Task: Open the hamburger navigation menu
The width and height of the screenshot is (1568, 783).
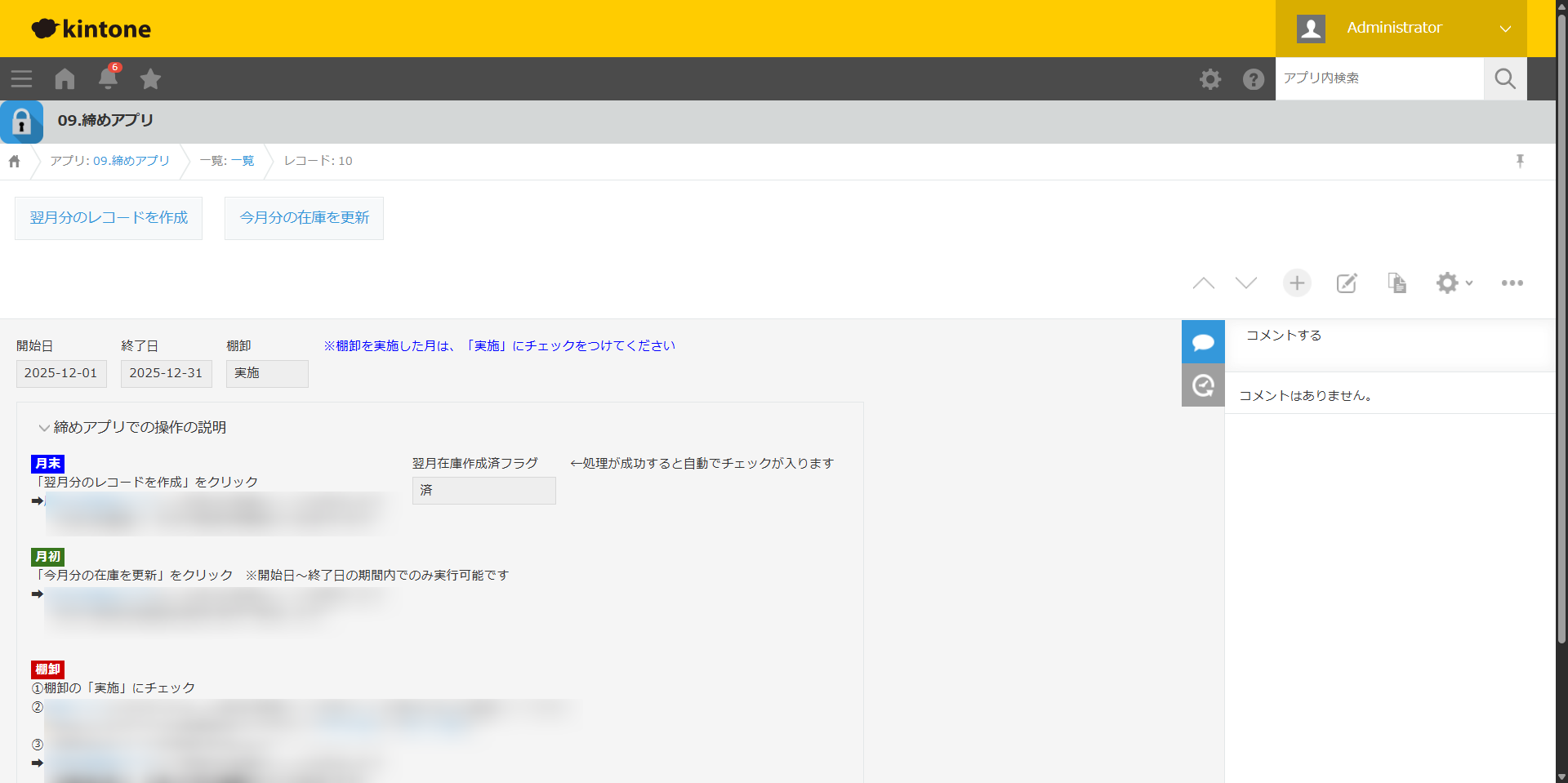Action: click(x=21, y=79)
